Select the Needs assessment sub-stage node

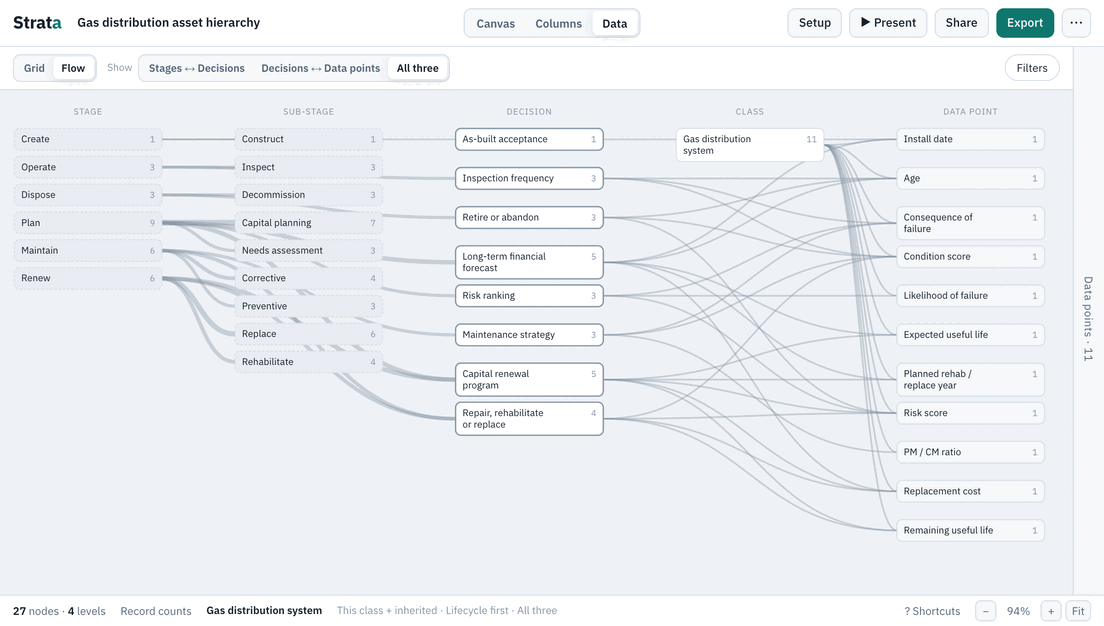(308, 251)
